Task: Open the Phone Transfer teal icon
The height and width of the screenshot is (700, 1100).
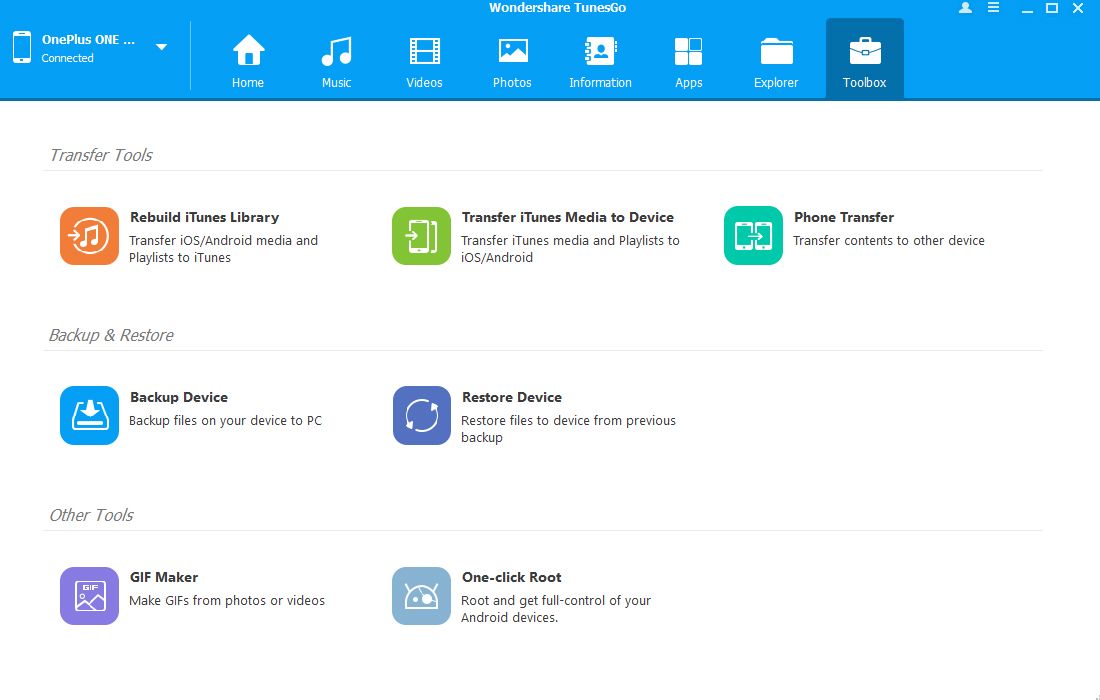Action: pos(753,236)
